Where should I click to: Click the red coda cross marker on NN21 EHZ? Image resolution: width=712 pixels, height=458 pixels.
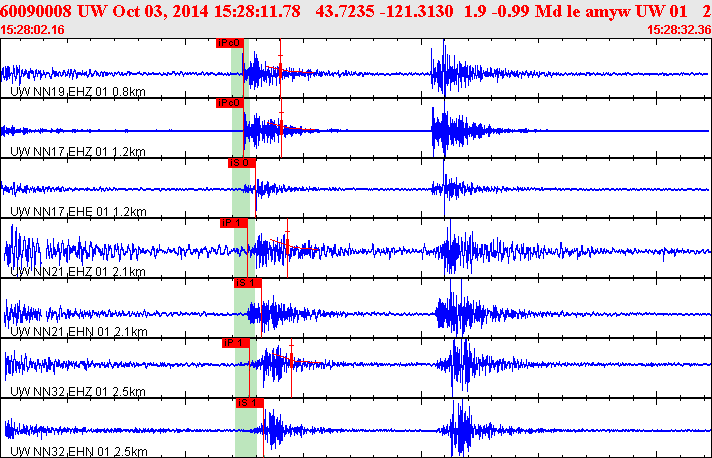(x=287, y=246)
